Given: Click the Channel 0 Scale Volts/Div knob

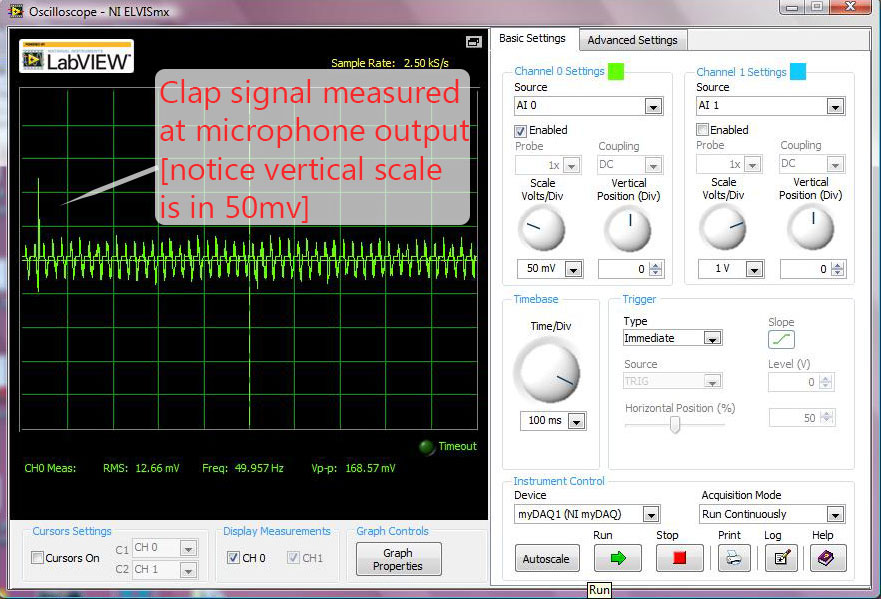Looking at the screenshot, I should pyautogui.click(x=542, y=229).
